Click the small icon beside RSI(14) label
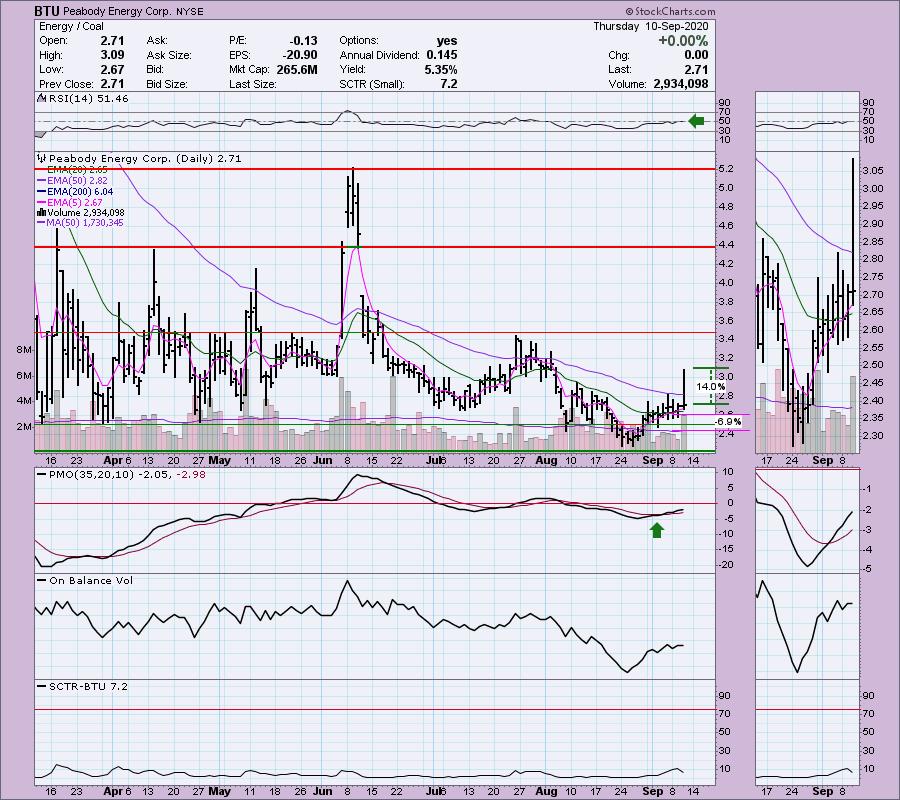The width and height of the screenshot is (900, 800). pos(41,98)
